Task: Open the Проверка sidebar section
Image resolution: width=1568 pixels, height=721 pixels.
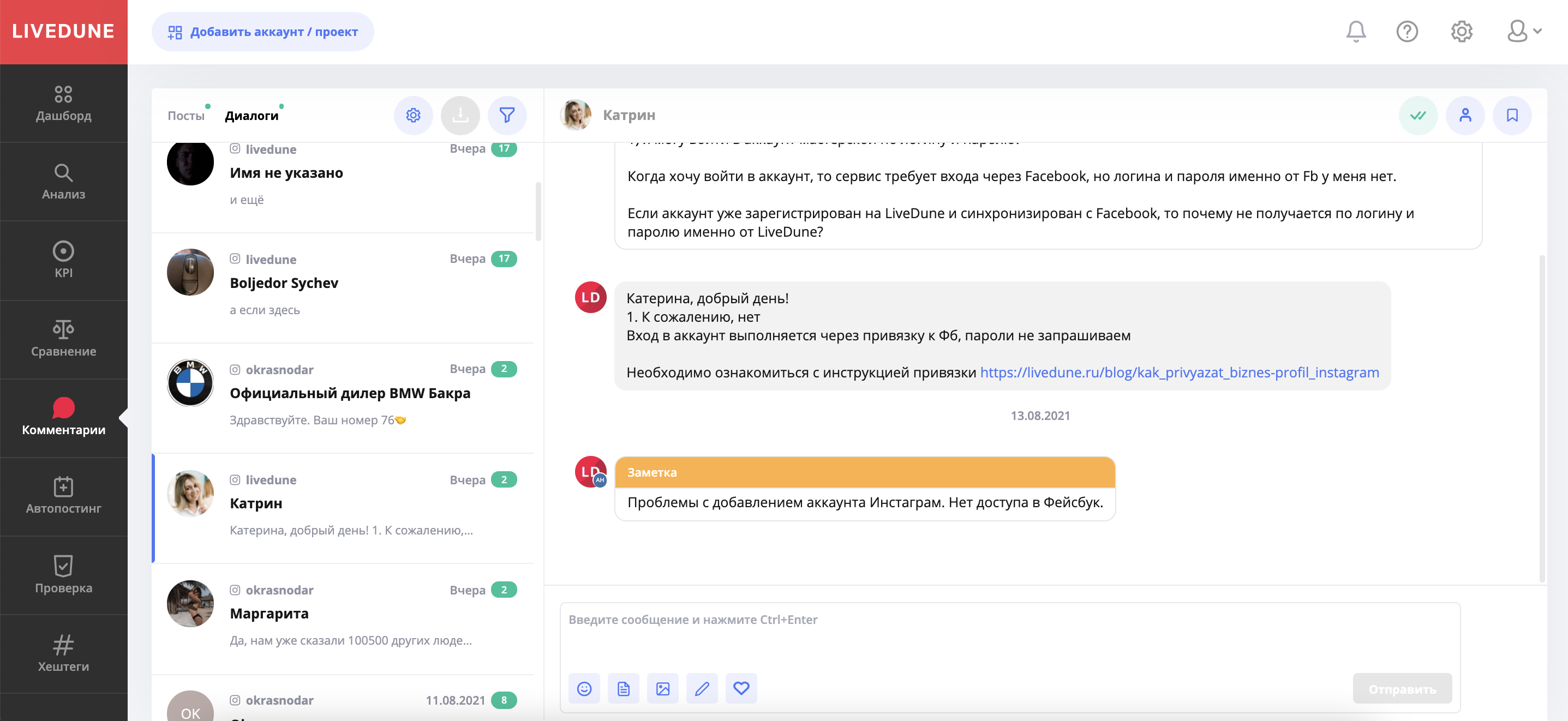Action: (63, 574)
